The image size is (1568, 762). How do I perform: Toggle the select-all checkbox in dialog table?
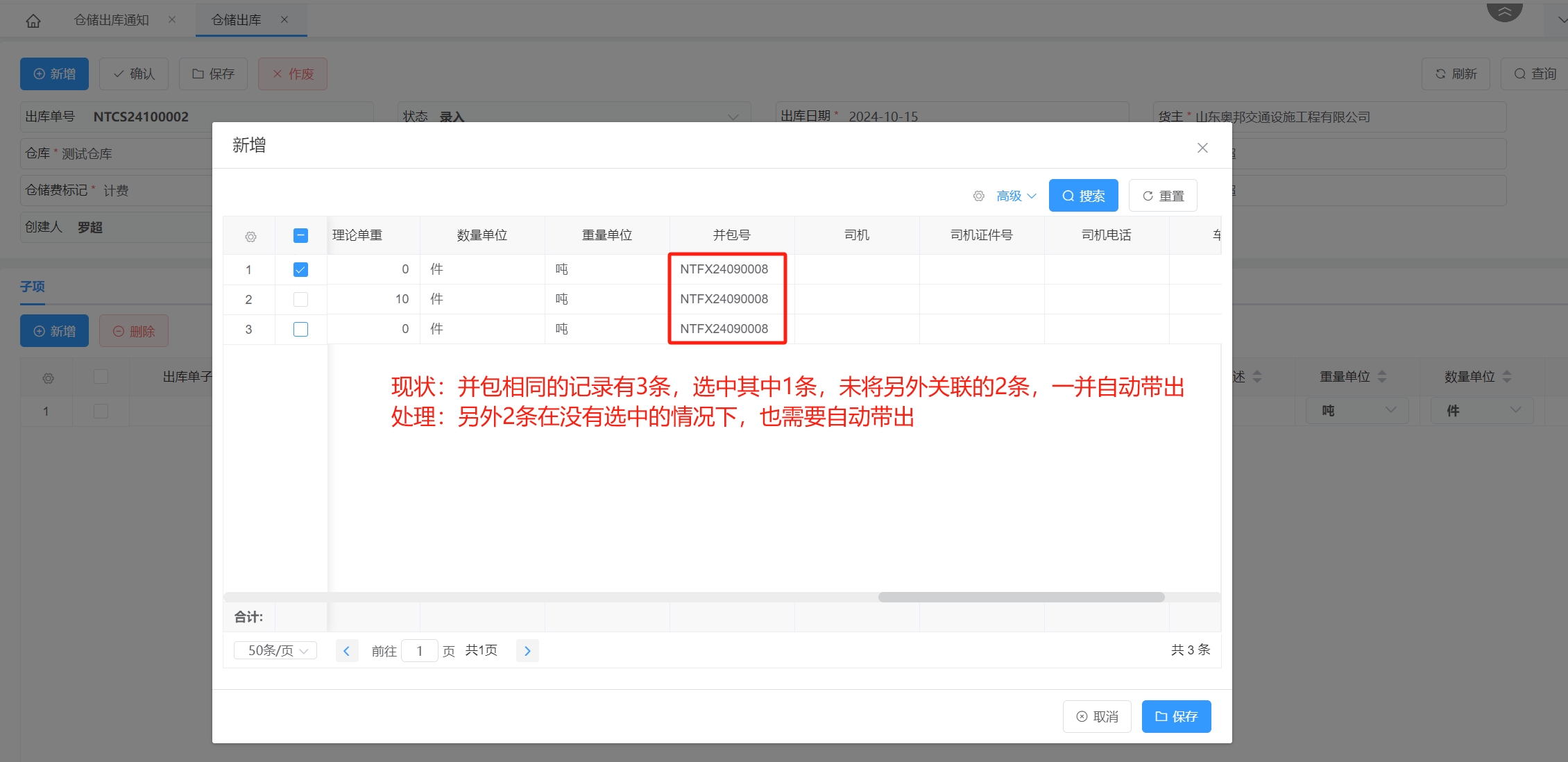pos(300,235)
